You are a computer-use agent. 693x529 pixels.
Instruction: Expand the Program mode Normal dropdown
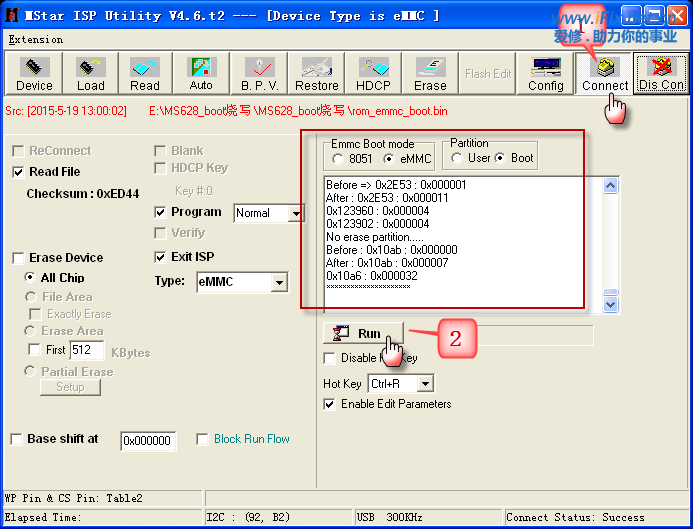coord(295,213)
